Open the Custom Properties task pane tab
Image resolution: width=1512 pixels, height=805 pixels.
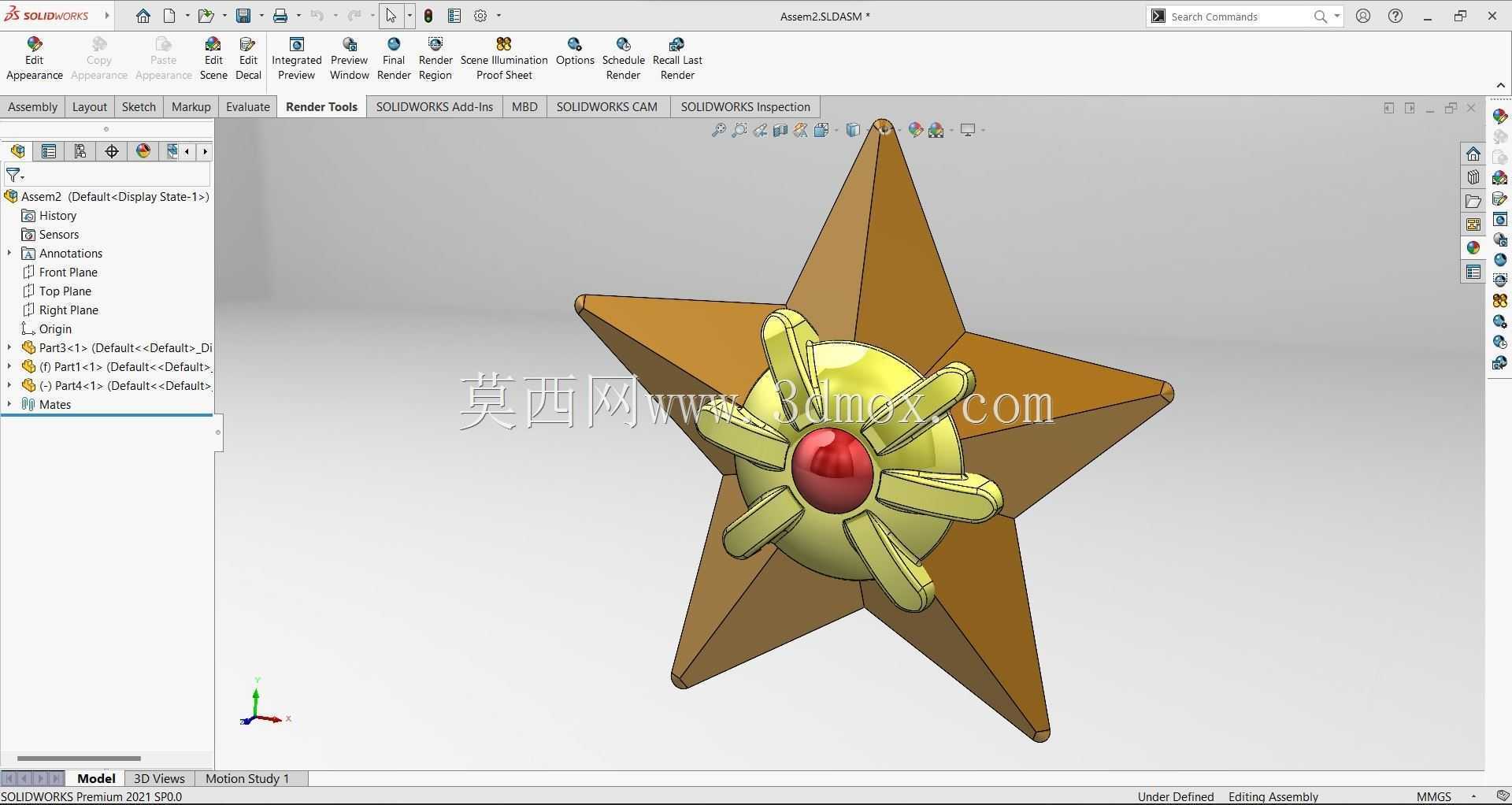tap(1473, 273)
